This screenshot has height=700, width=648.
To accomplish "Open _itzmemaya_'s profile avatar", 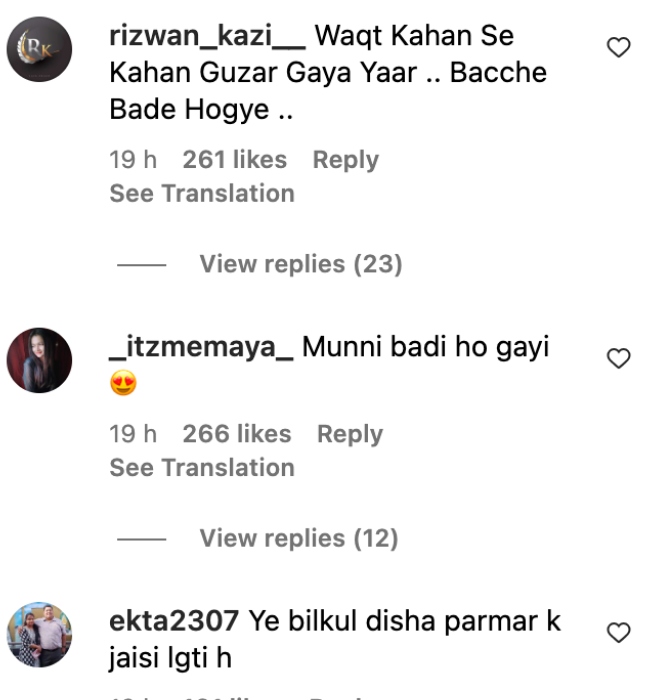I will pyautogui.click(x=39, y=360).
